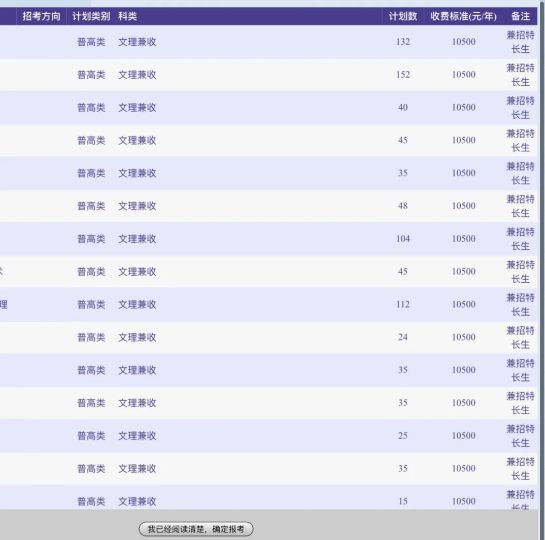Select the plan count cell 24
The height and width of the screenshot is (540, 545).
click(x=403, y=337)
